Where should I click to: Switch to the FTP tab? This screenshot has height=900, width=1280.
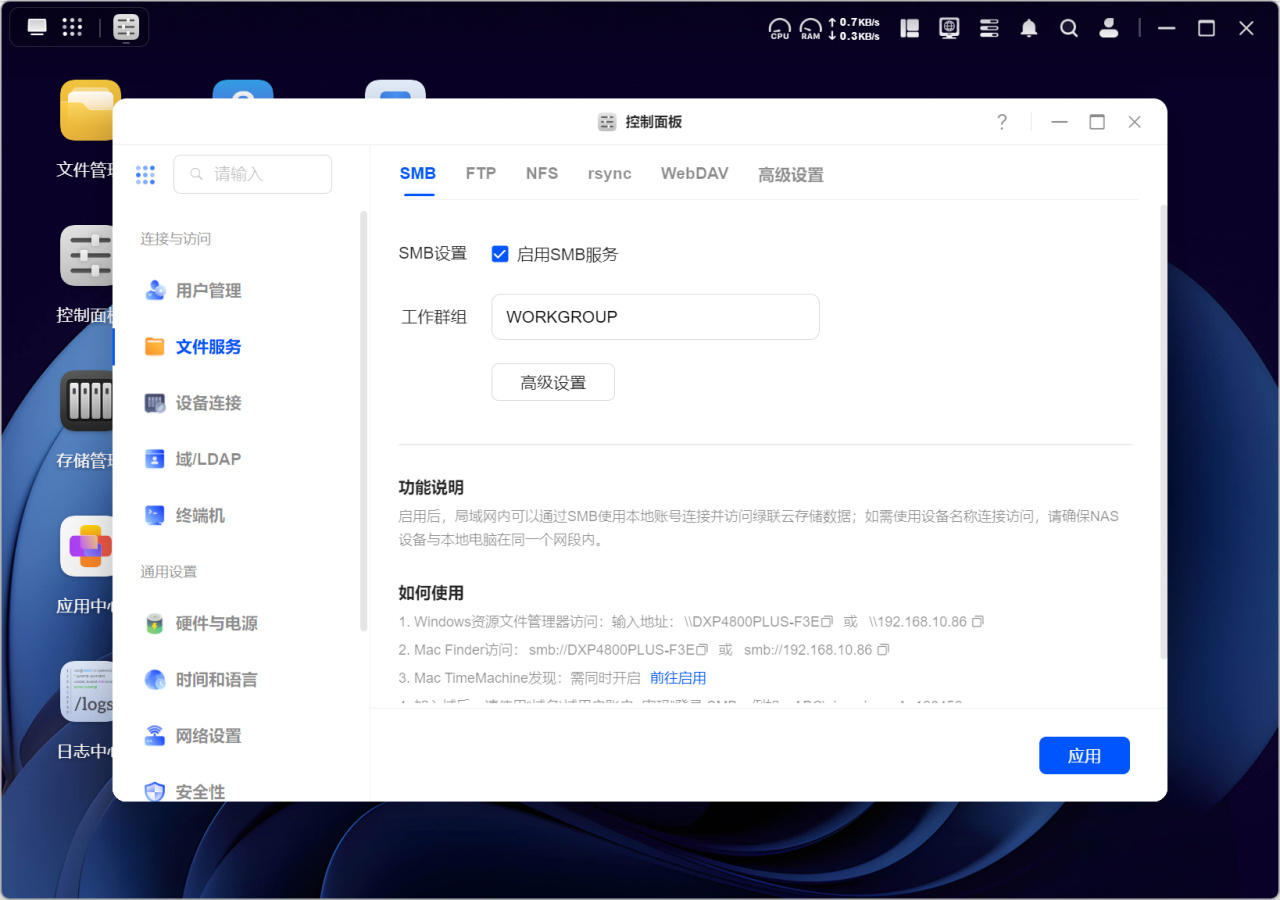481,174
